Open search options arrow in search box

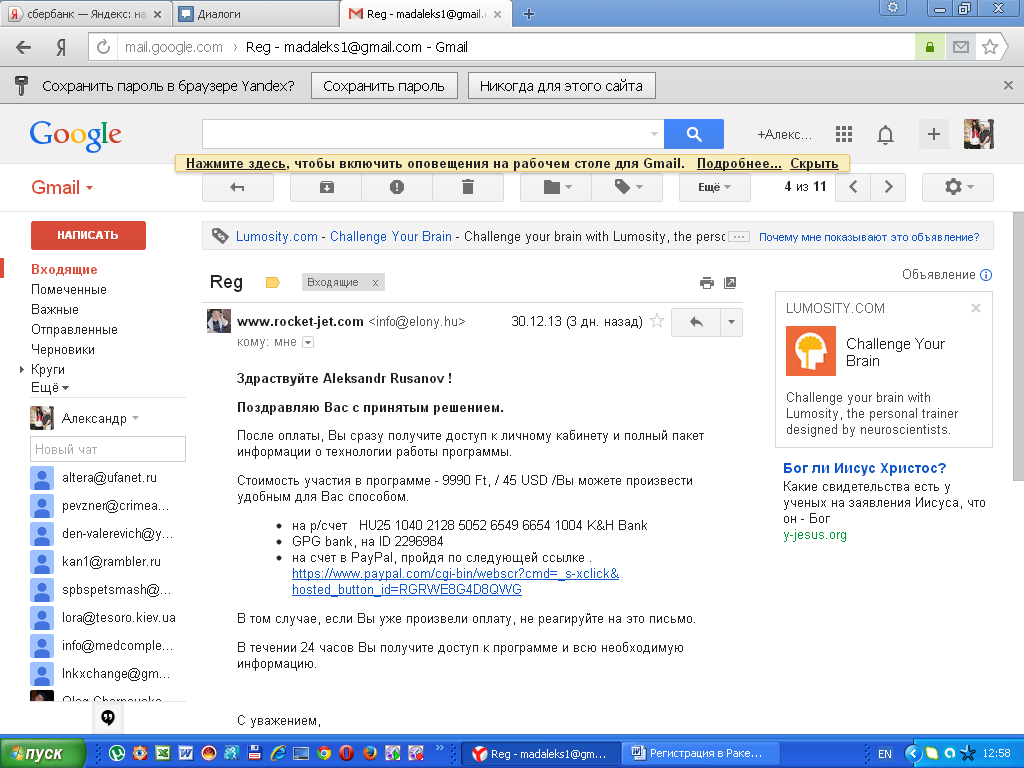coord(654,134)
